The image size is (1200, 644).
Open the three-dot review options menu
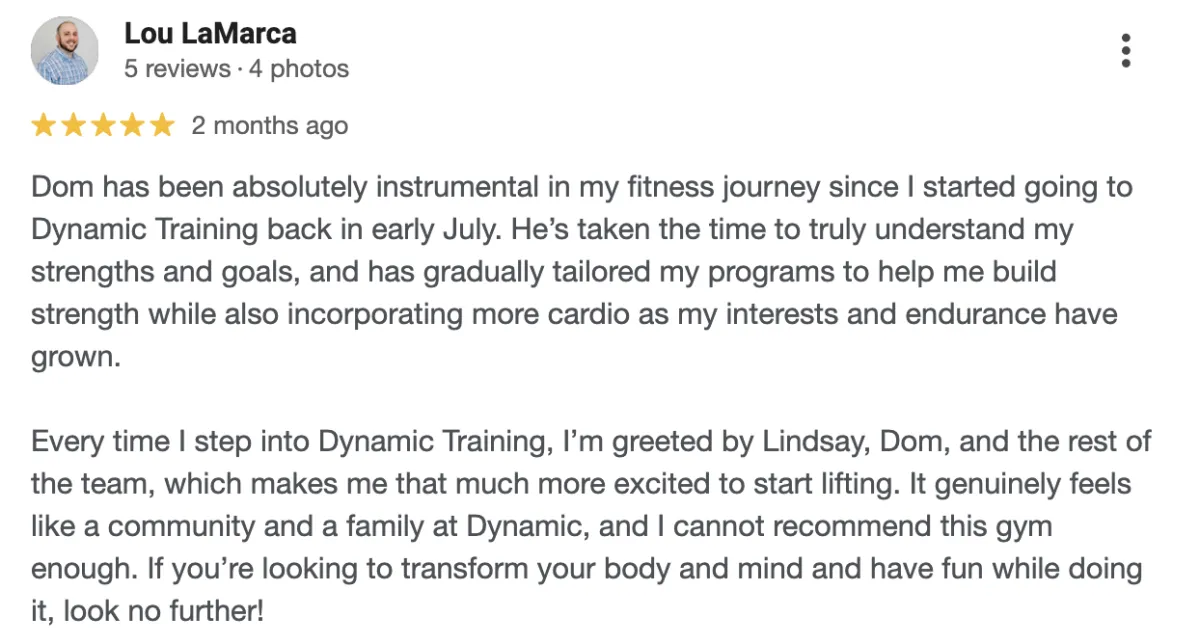pyautogui.click(x=1126, y=50)
